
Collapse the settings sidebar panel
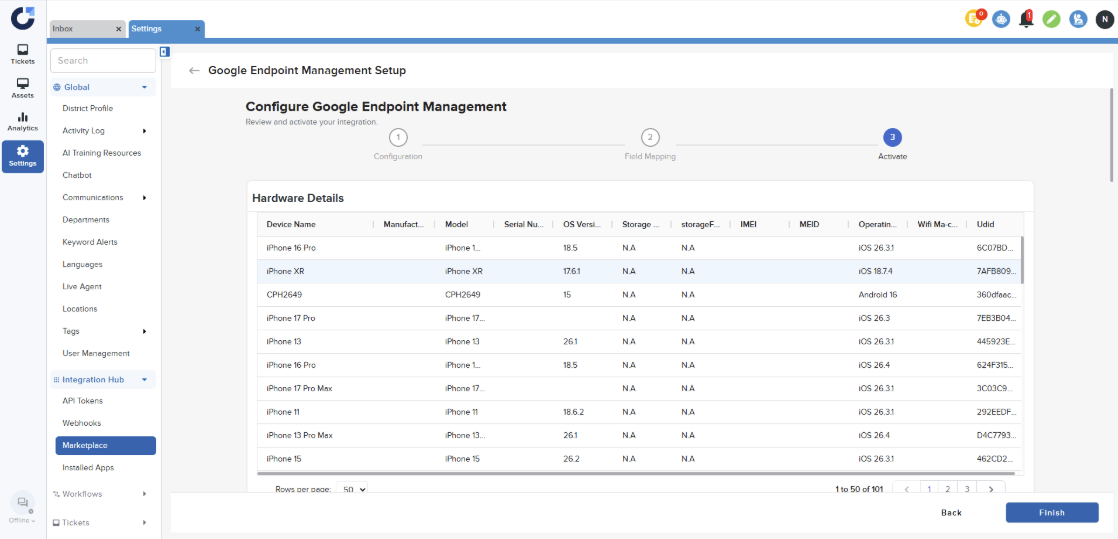pyautogui.click(x=164, y=52)
